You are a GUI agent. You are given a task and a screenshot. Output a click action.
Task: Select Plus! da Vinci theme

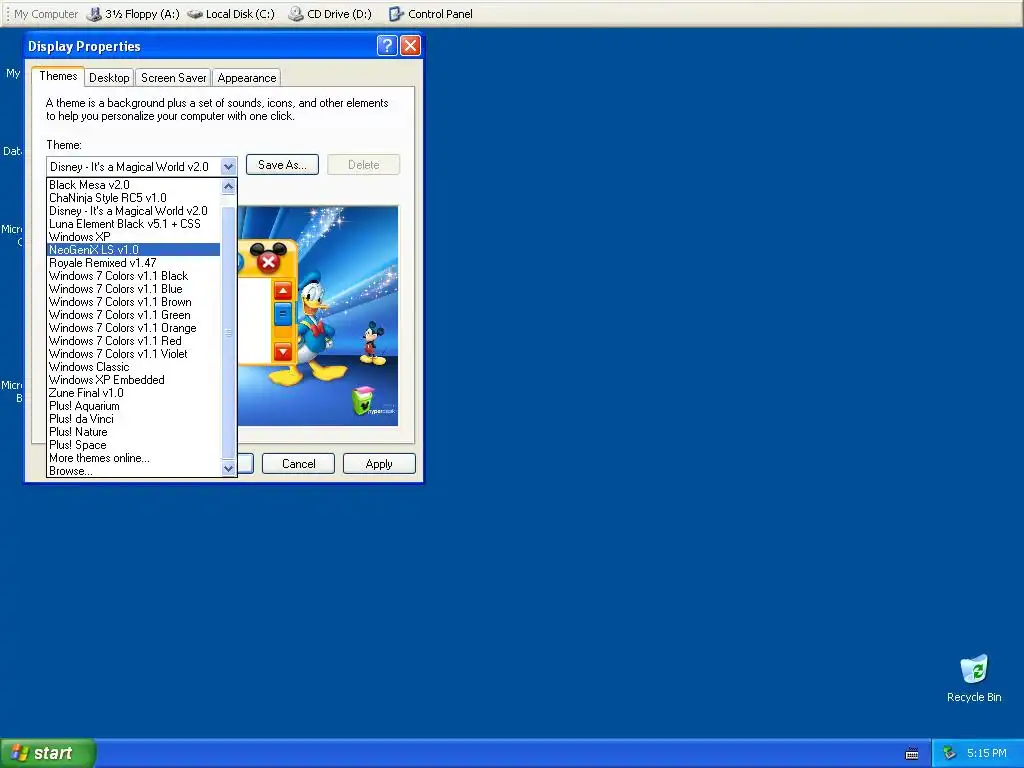pyautogui.click(x=134, y=419)
